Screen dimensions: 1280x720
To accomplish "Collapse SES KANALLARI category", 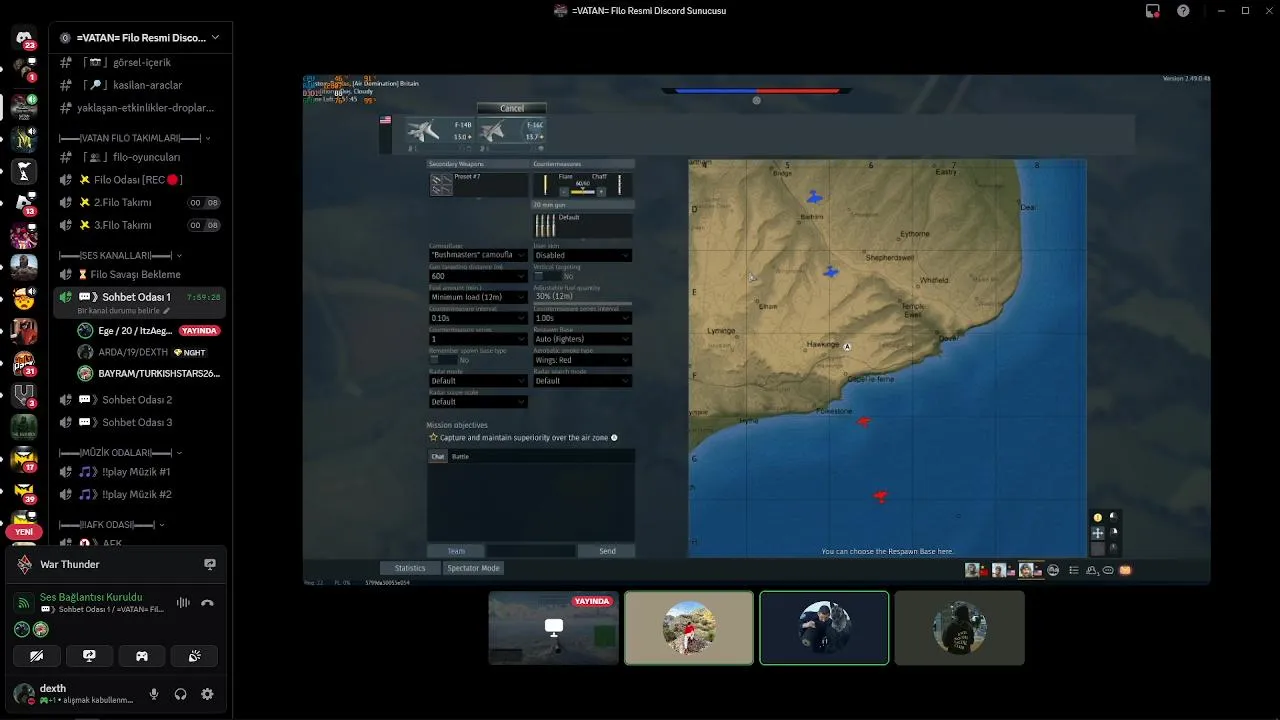I will pyautogui.click(x=119, y=255).
